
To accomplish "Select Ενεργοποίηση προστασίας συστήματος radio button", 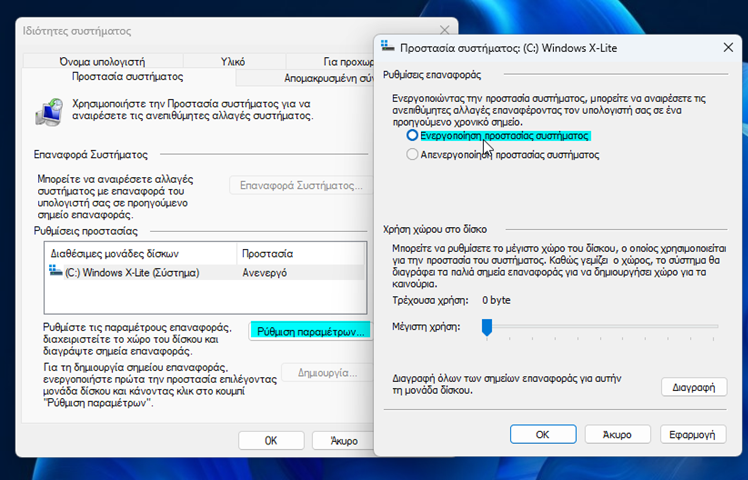I will pos(412,135).
